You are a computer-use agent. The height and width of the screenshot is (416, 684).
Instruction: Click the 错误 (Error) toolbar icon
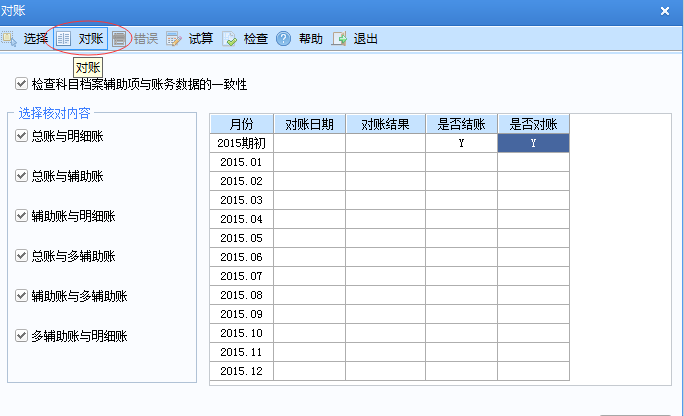pyautogui.click(x=120, y=39)
